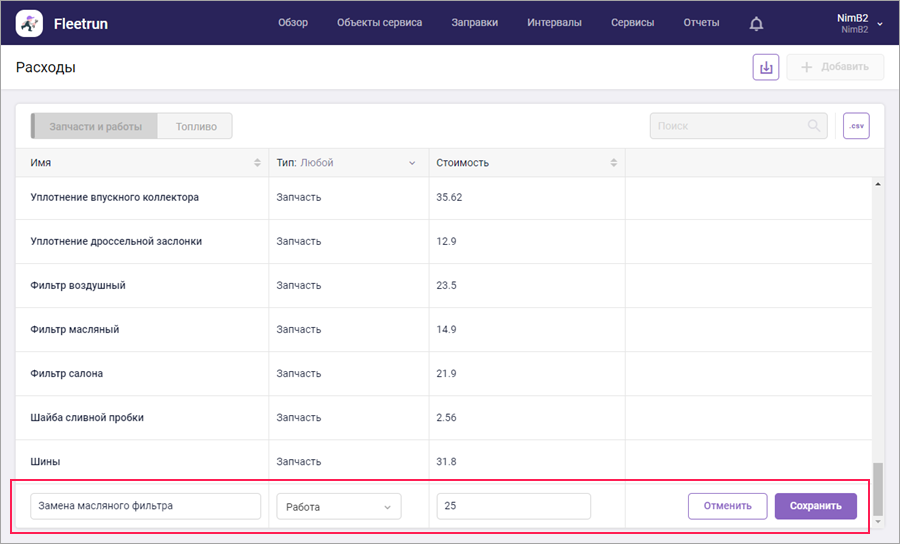Click the import download icon button
The width and height of the screenshot is (900, 544).
tap(766, 67)
